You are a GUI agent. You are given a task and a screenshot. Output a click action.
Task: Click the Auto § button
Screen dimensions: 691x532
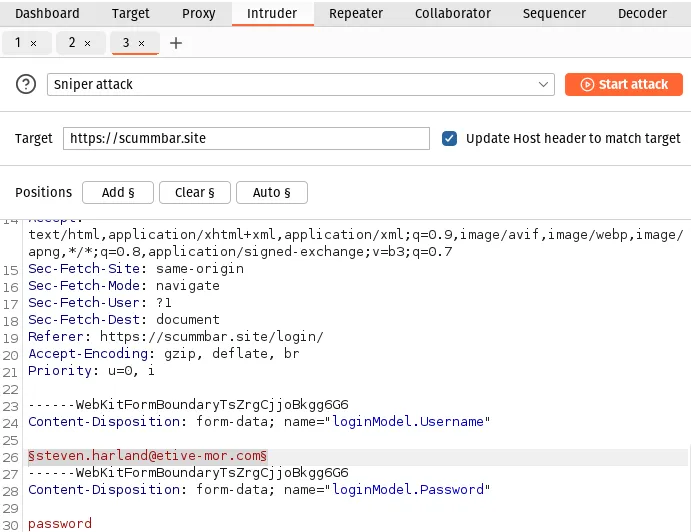click(271, 192)
